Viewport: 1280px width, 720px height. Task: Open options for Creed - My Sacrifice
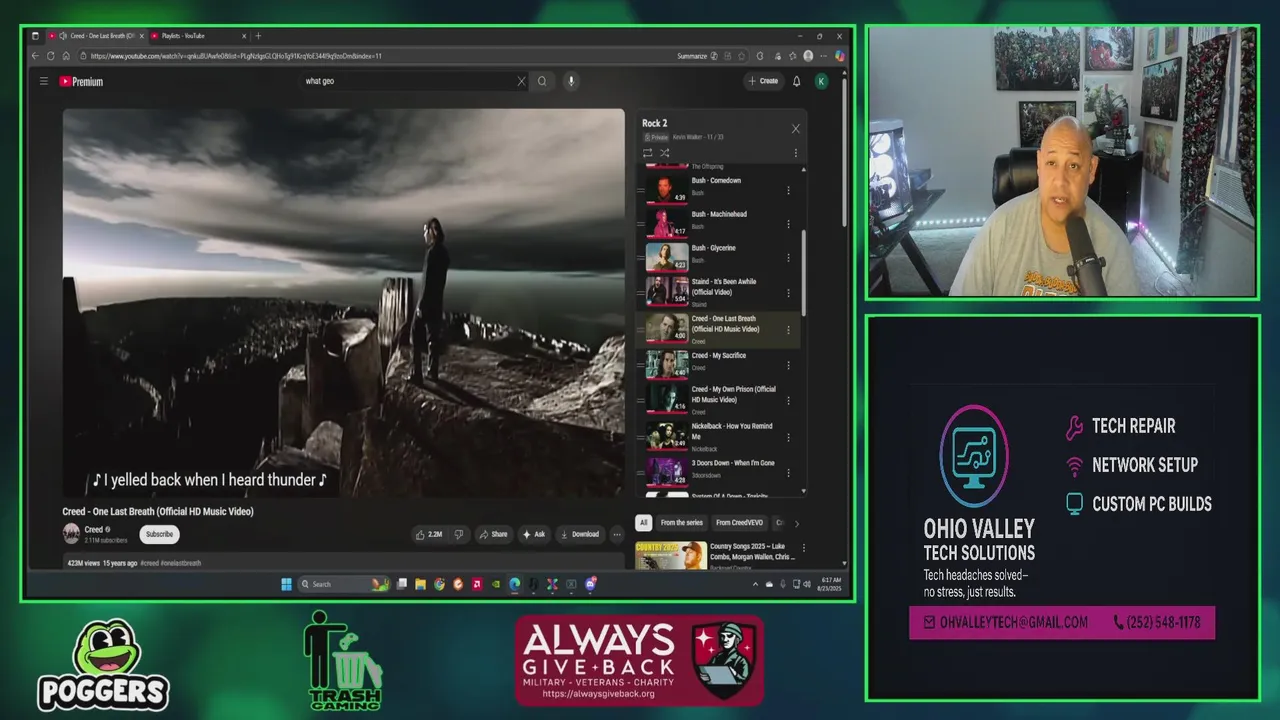[x=788, y=365]
